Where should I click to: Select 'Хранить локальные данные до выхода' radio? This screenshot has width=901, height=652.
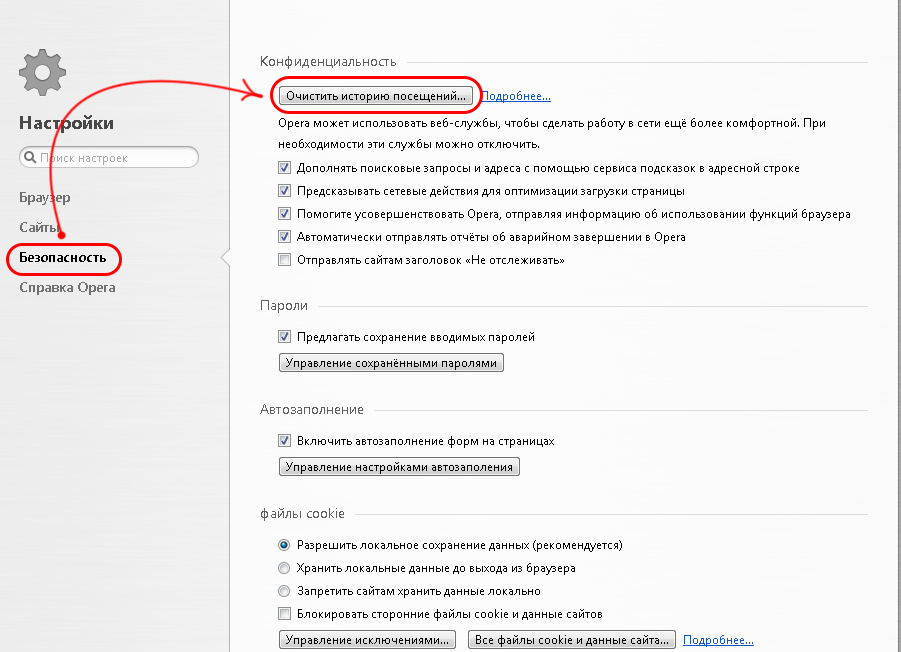(x=285, y=568)
